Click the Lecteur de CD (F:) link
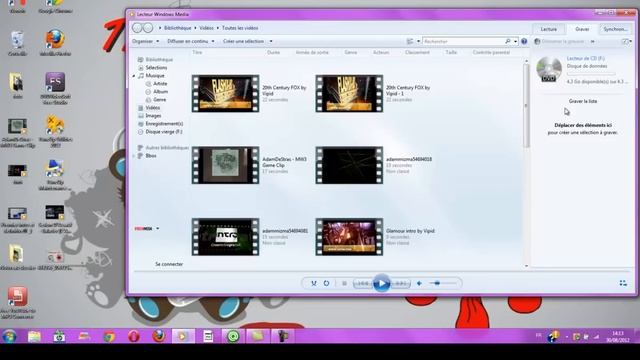640x360 pixels. pos(586,58)
